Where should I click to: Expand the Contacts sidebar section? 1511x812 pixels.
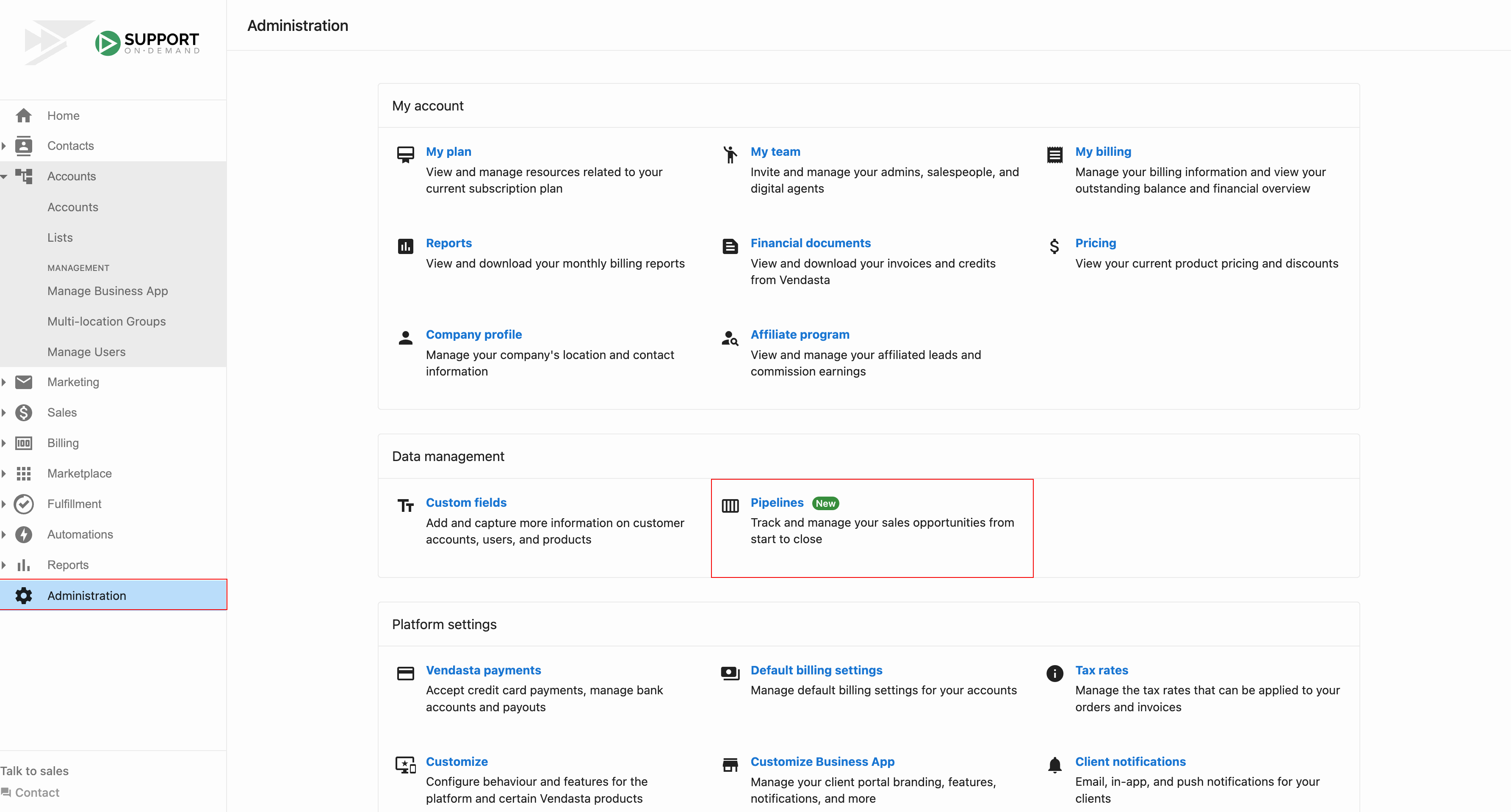click(x=4, y=146)
